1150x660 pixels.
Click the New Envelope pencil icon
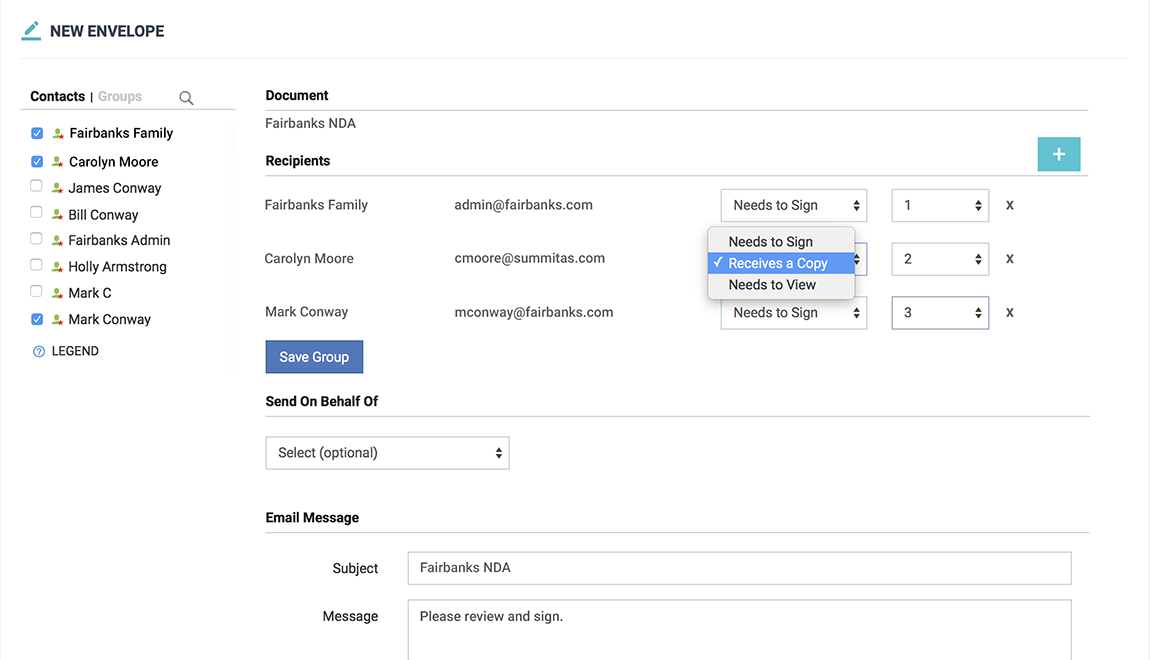click(x=31, y=31)
